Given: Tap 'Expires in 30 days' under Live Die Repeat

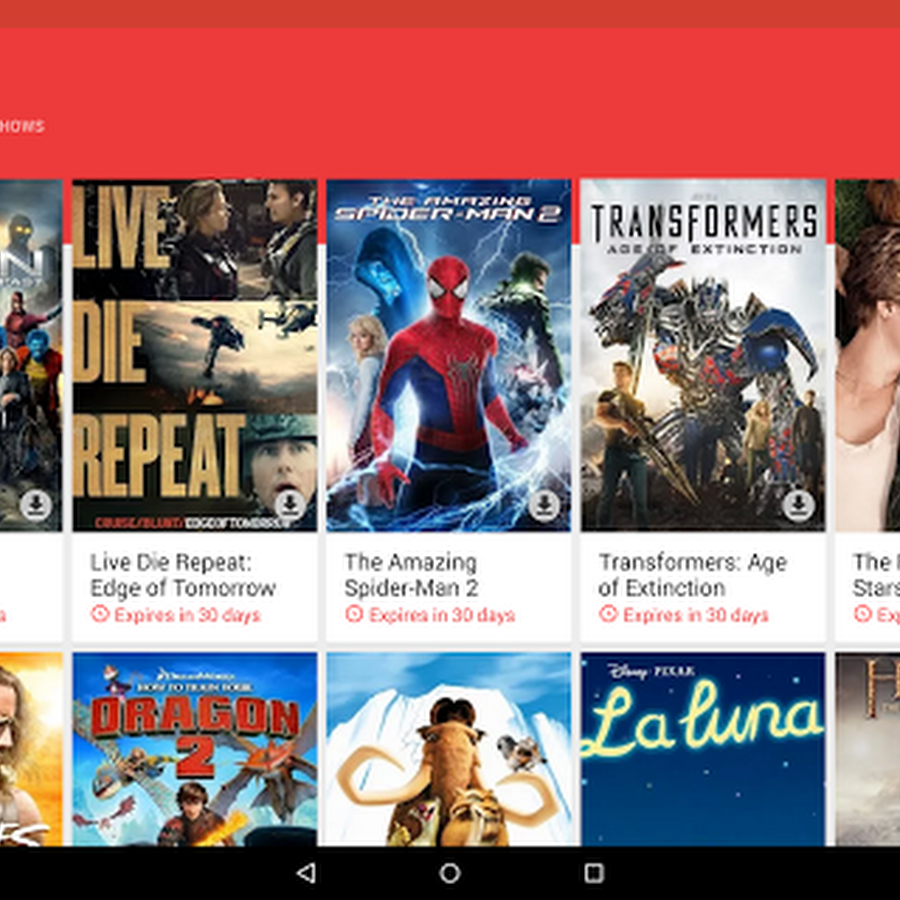Looking at the screenshot, I should click(187, 615).
